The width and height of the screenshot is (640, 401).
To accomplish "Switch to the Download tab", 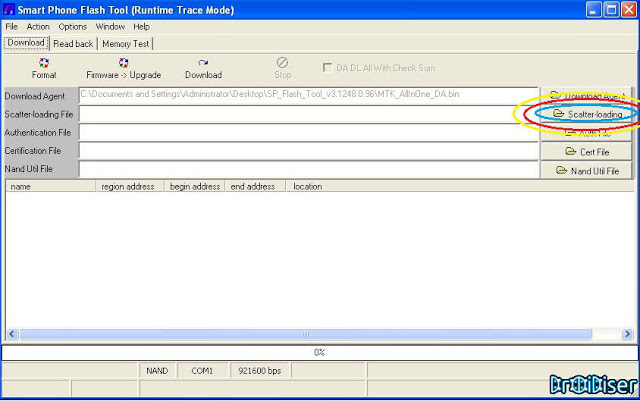I will [x=26, y=42].
